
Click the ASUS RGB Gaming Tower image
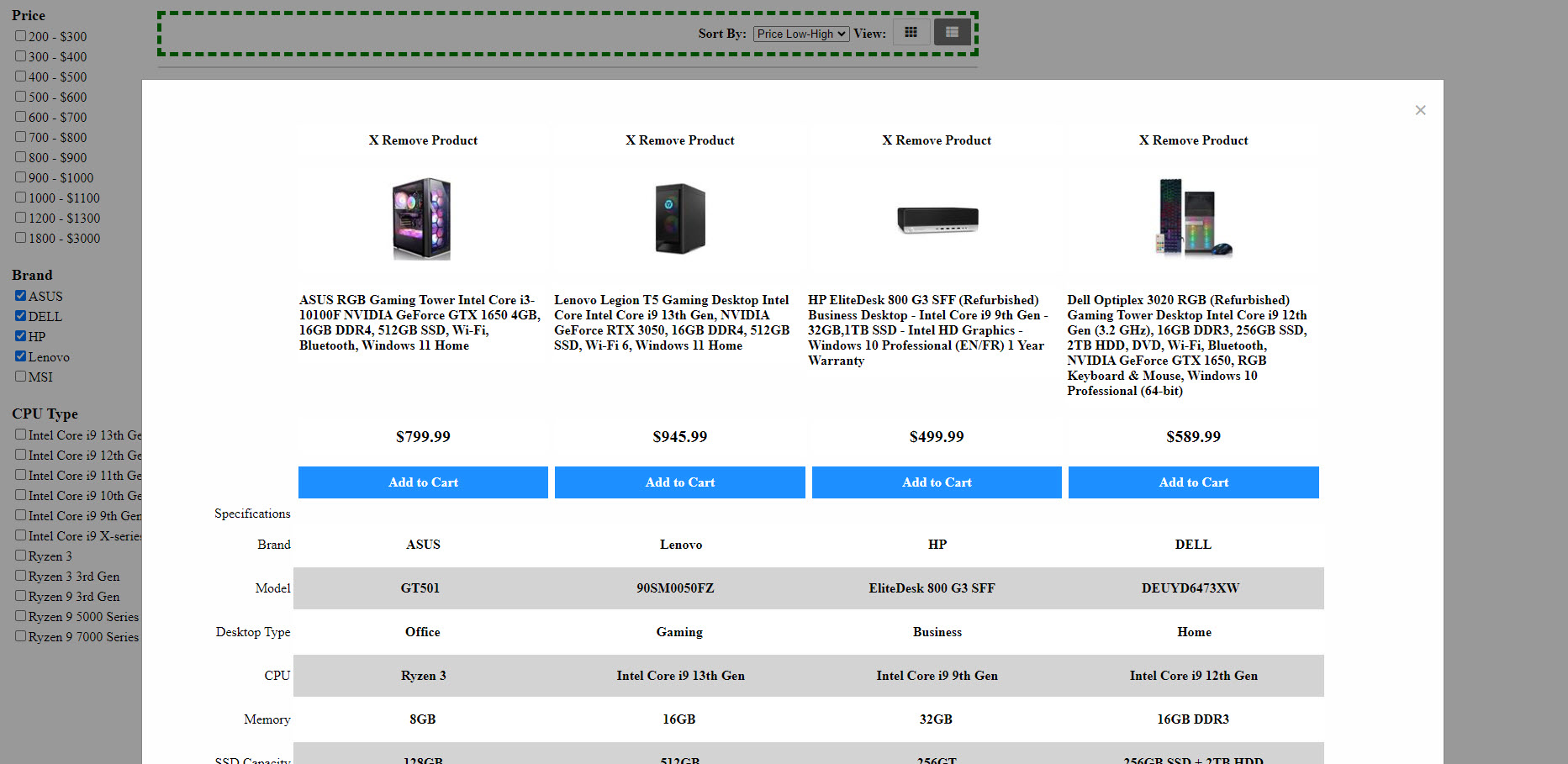422,219
